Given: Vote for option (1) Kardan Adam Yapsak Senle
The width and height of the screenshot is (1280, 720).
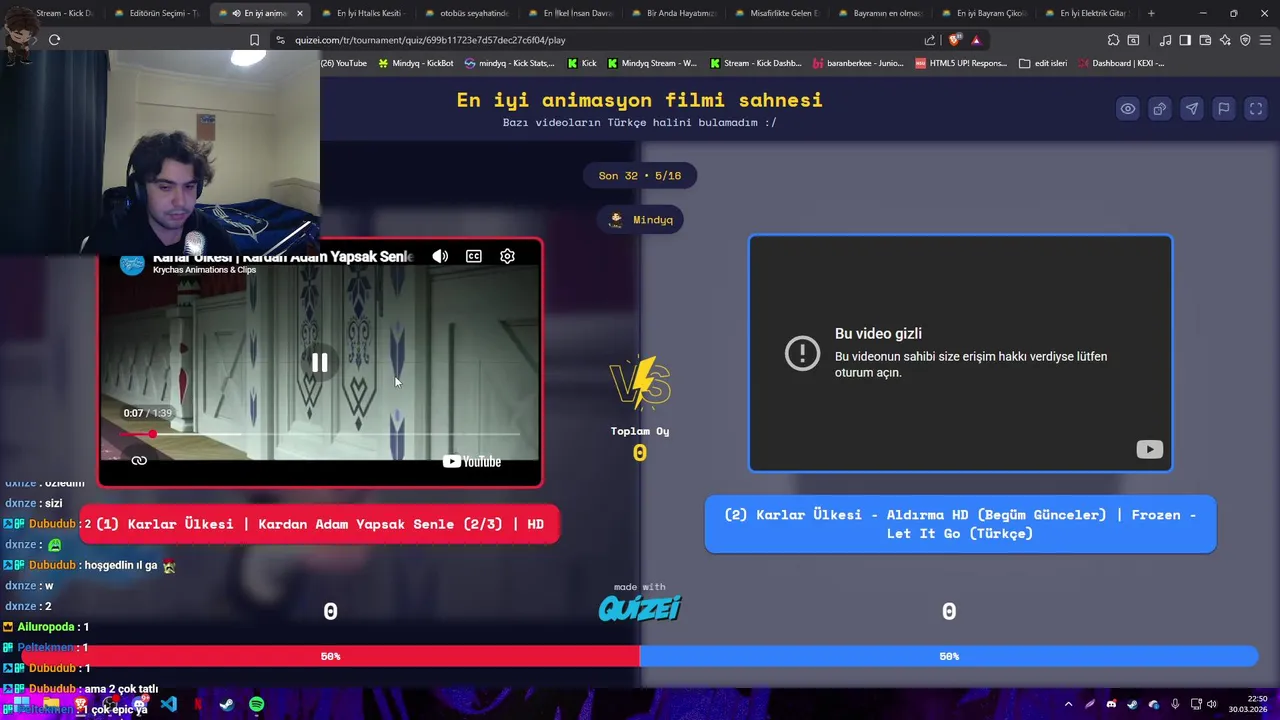Looking at the screenshot, I should (x=319, y=524).
